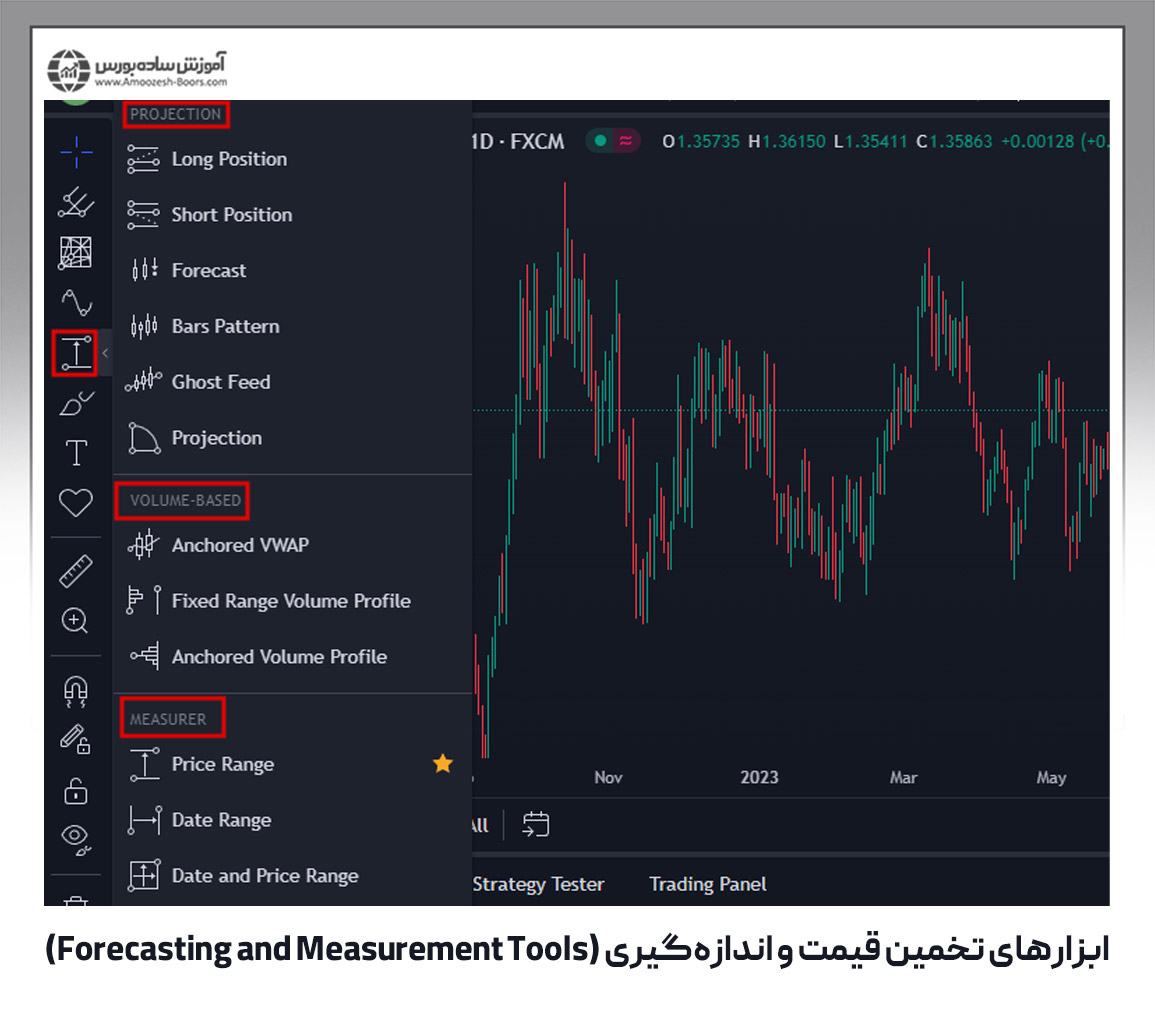
Task: Select Long Position from the Projection menu
Action: (231, 159)
